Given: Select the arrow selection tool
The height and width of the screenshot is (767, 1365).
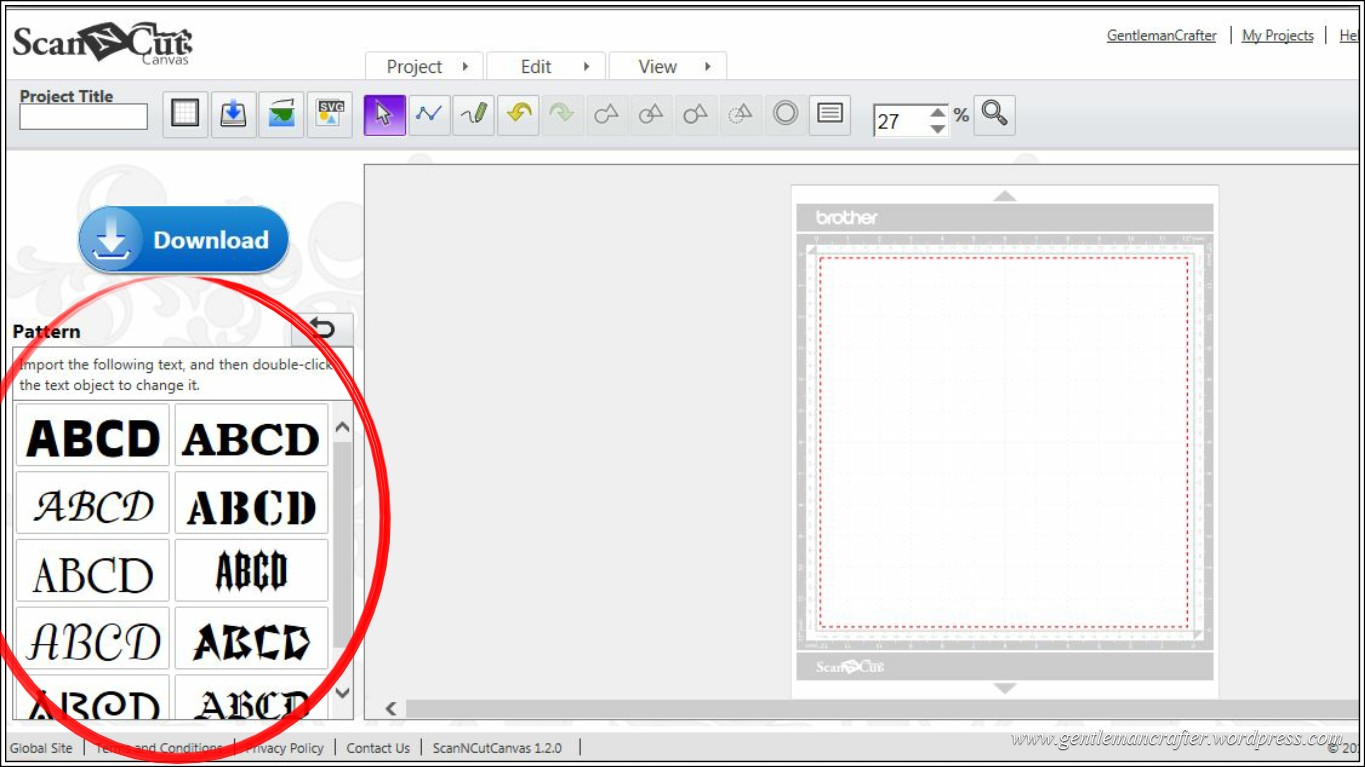Looking at the screenshot, I should (384, 114).
